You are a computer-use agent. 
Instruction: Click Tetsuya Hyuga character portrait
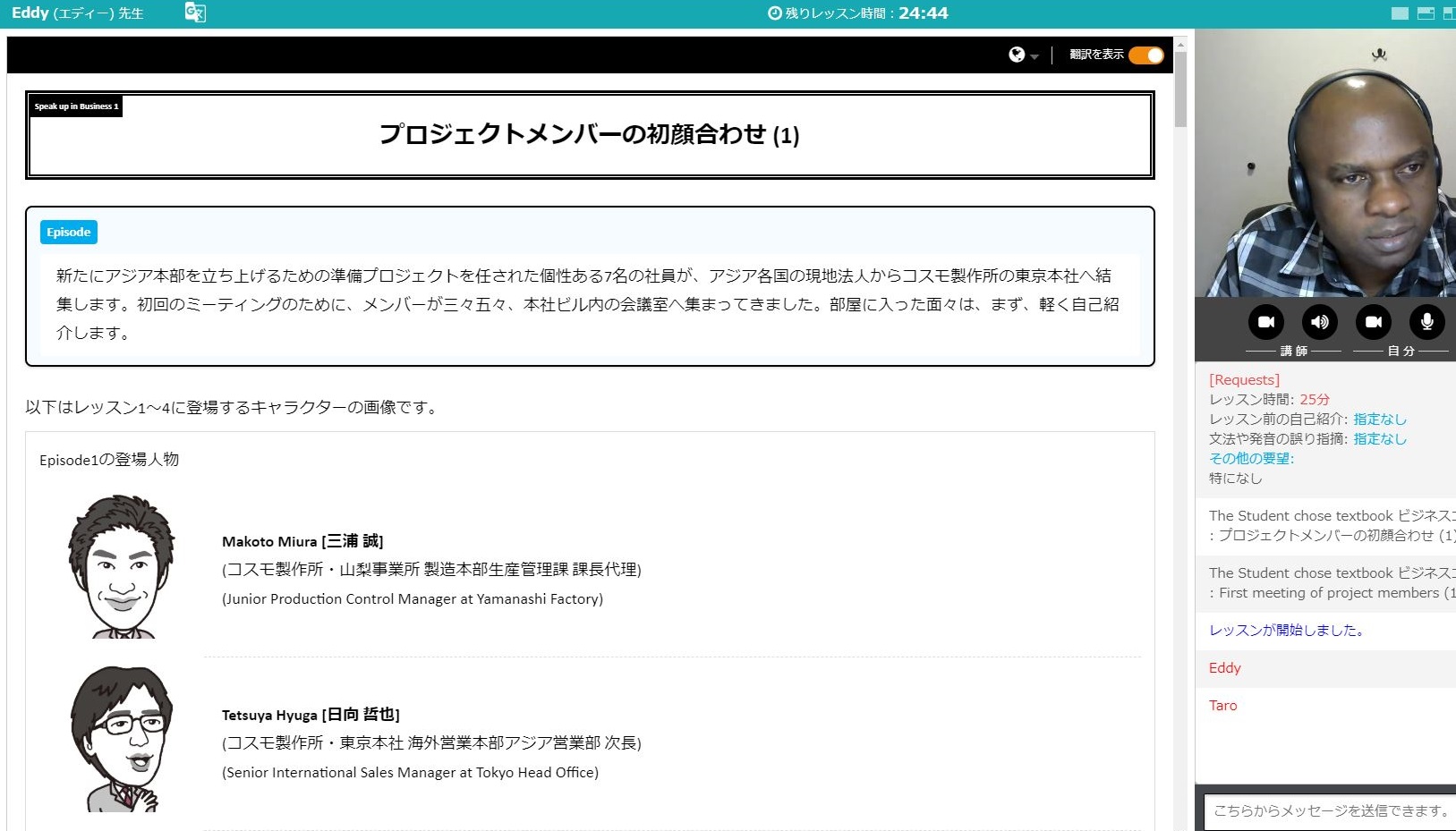(122, 739)
